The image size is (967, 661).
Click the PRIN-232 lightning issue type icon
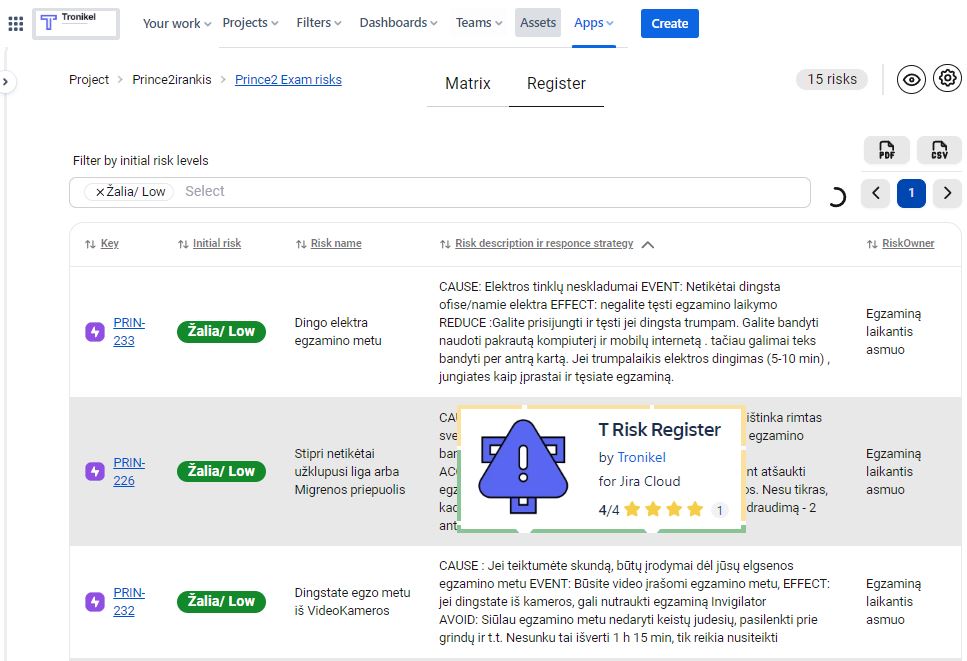95,602
